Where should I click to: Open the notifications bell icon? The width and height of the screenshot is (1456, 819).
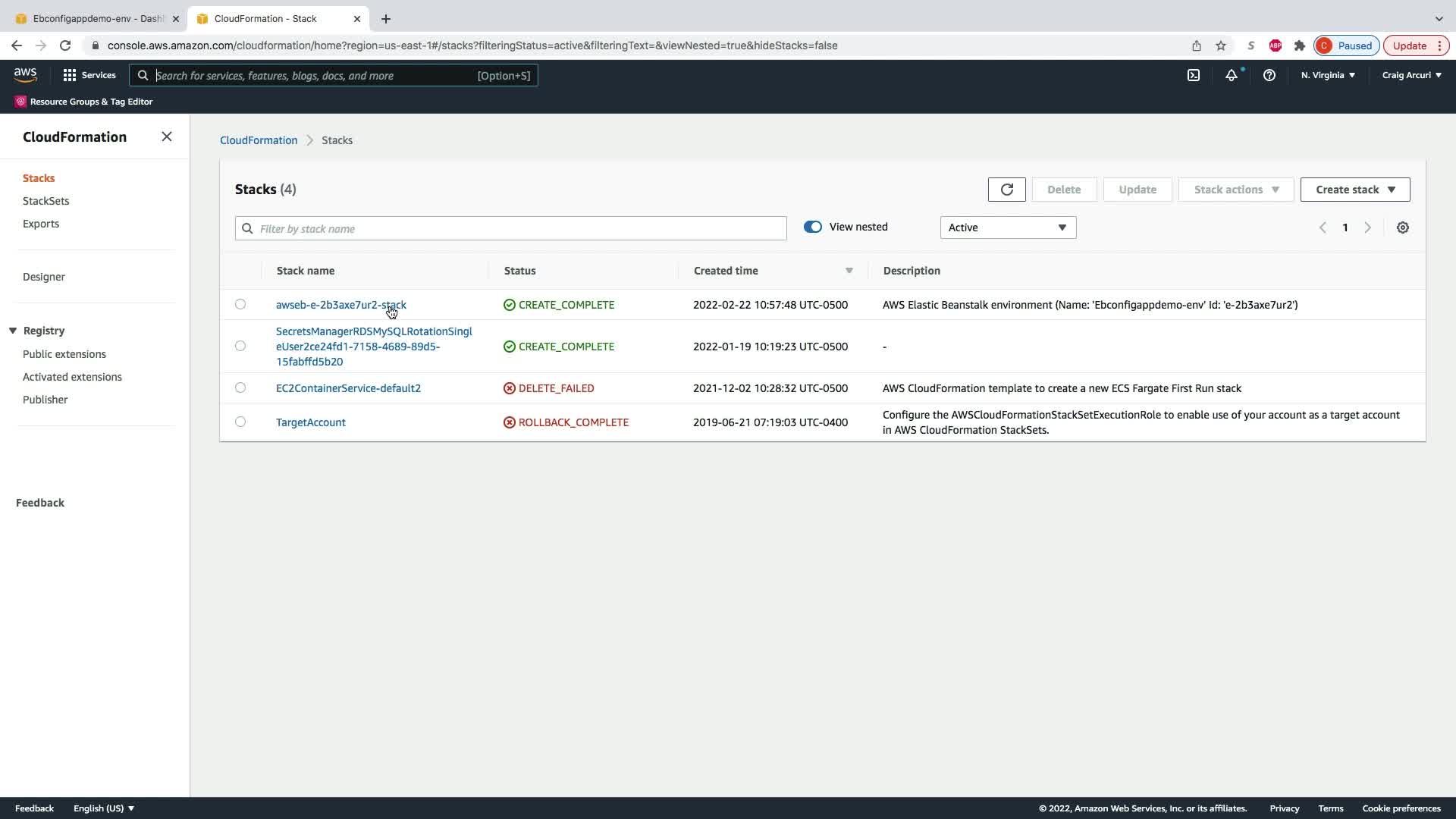tap(1231, 75)
